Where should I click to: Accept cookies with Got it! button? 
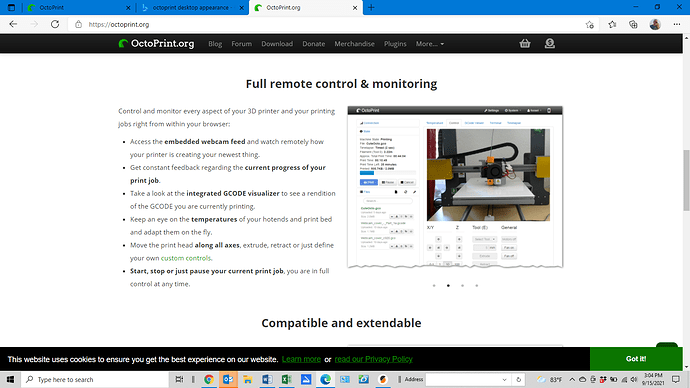click(x=636, y=359)
